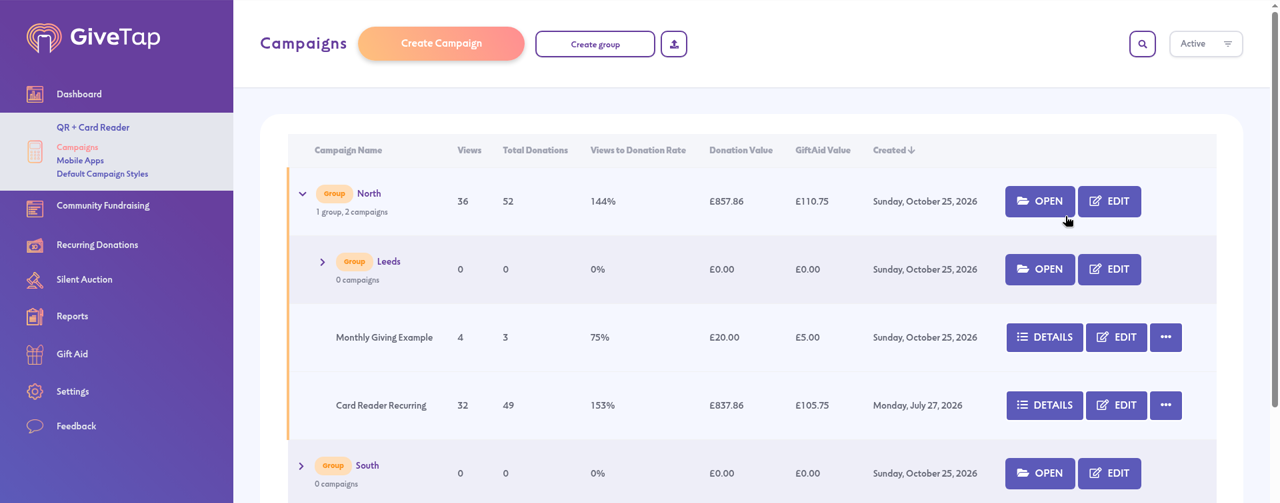Open the North group
This screenshot has width=1280, height=503.
point(1040,202)
